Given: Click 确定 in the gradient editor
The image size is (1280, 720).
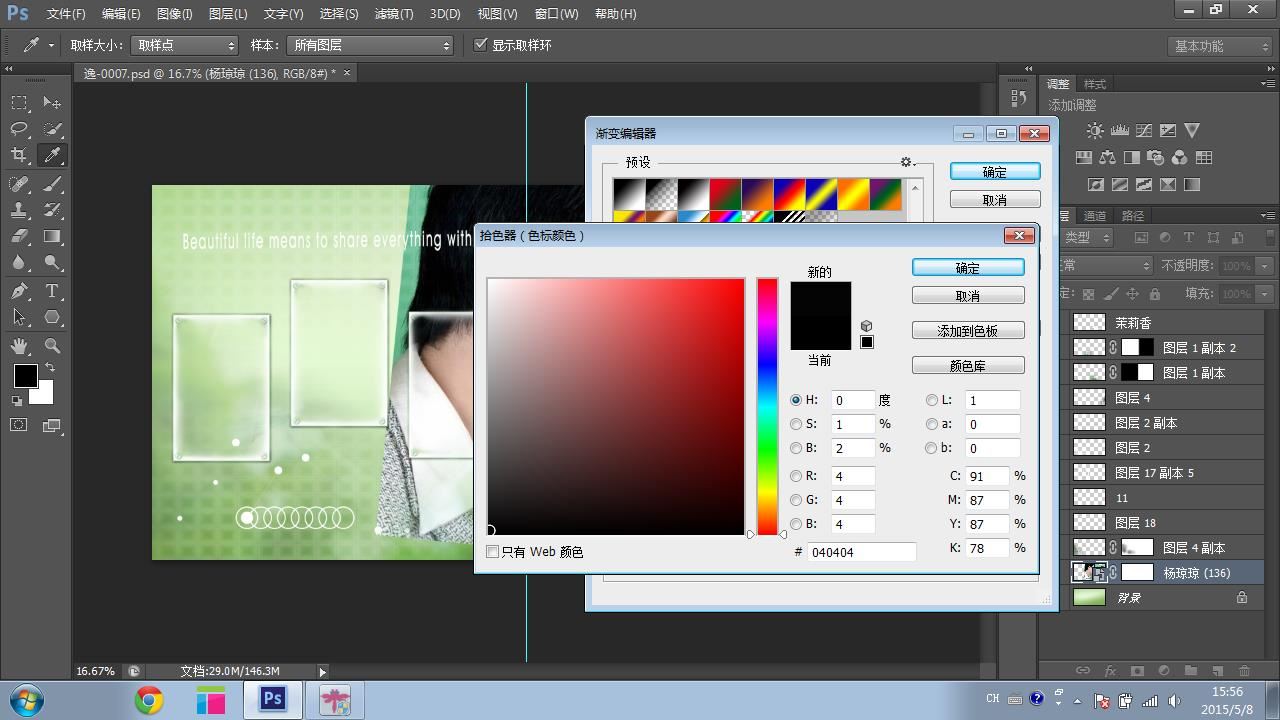Looking at the screenshot, I should click(995, 172).
